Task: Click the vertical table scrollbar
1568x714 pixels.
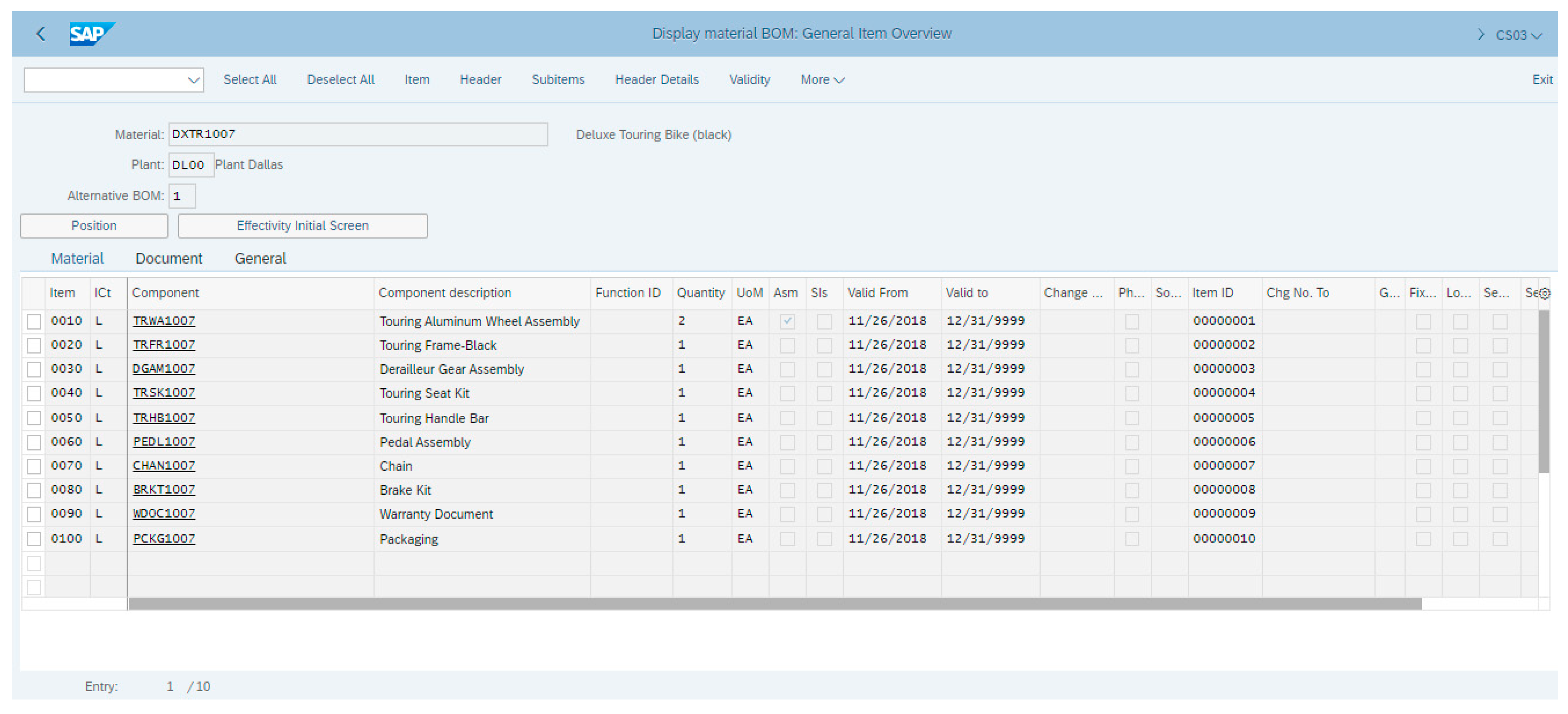Action: tap(1544, 392)
